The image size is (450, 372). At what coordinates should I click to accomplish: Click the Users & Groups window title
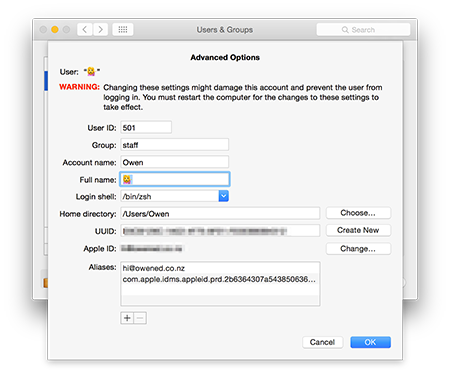[x=225, y=30]
